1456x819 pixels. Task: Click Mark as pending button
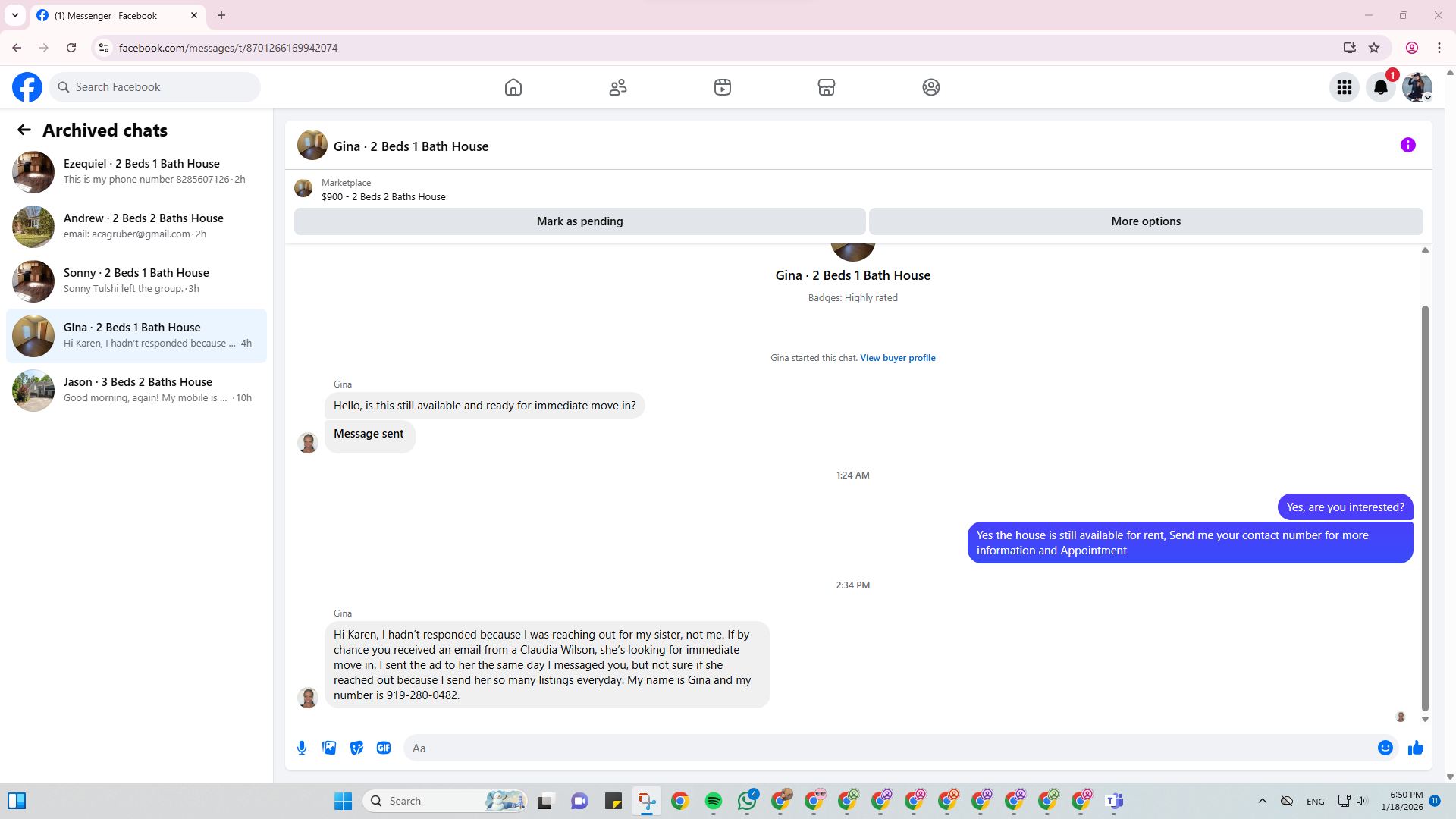579,221
